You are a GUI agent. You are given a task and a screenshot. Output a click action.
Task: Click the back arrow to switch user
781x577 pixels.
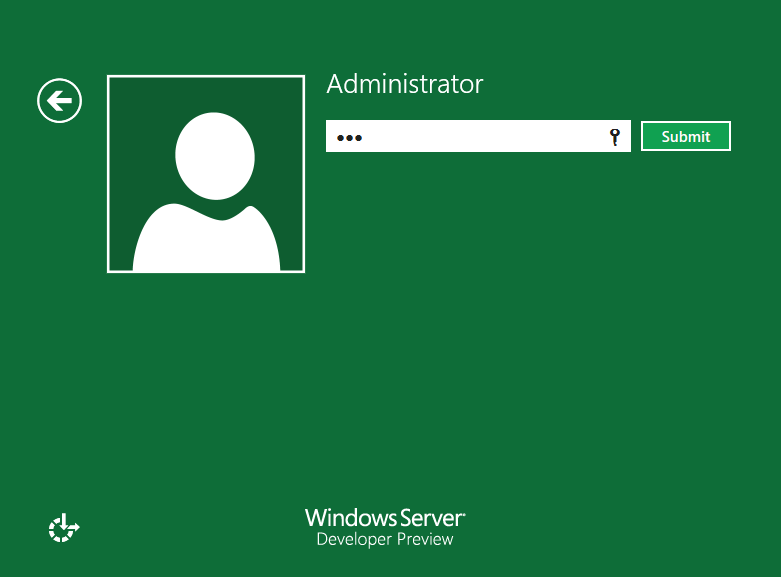60,101
